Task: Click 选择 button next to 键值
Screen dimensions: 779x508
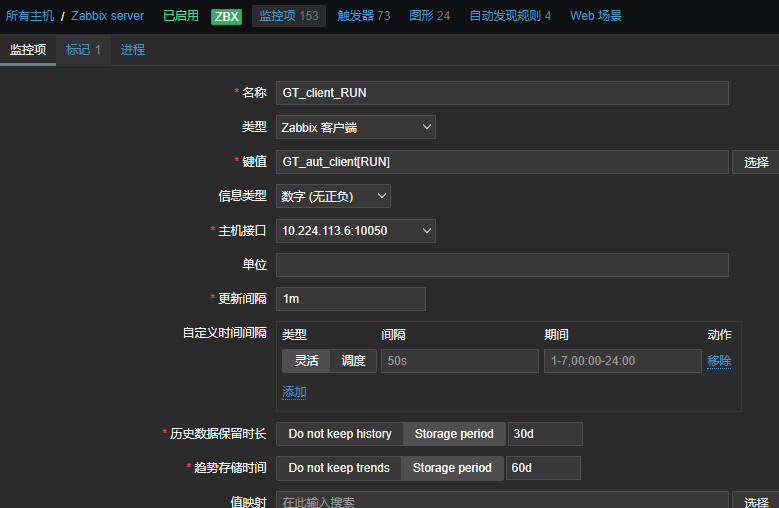Action: pyautogui.click(x=756, y=162)
